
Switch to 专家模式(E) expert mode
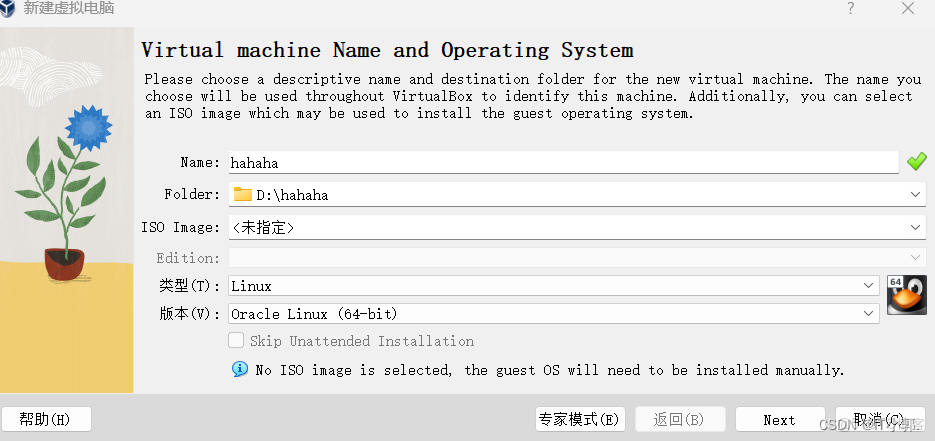click(x=580, y=419)
